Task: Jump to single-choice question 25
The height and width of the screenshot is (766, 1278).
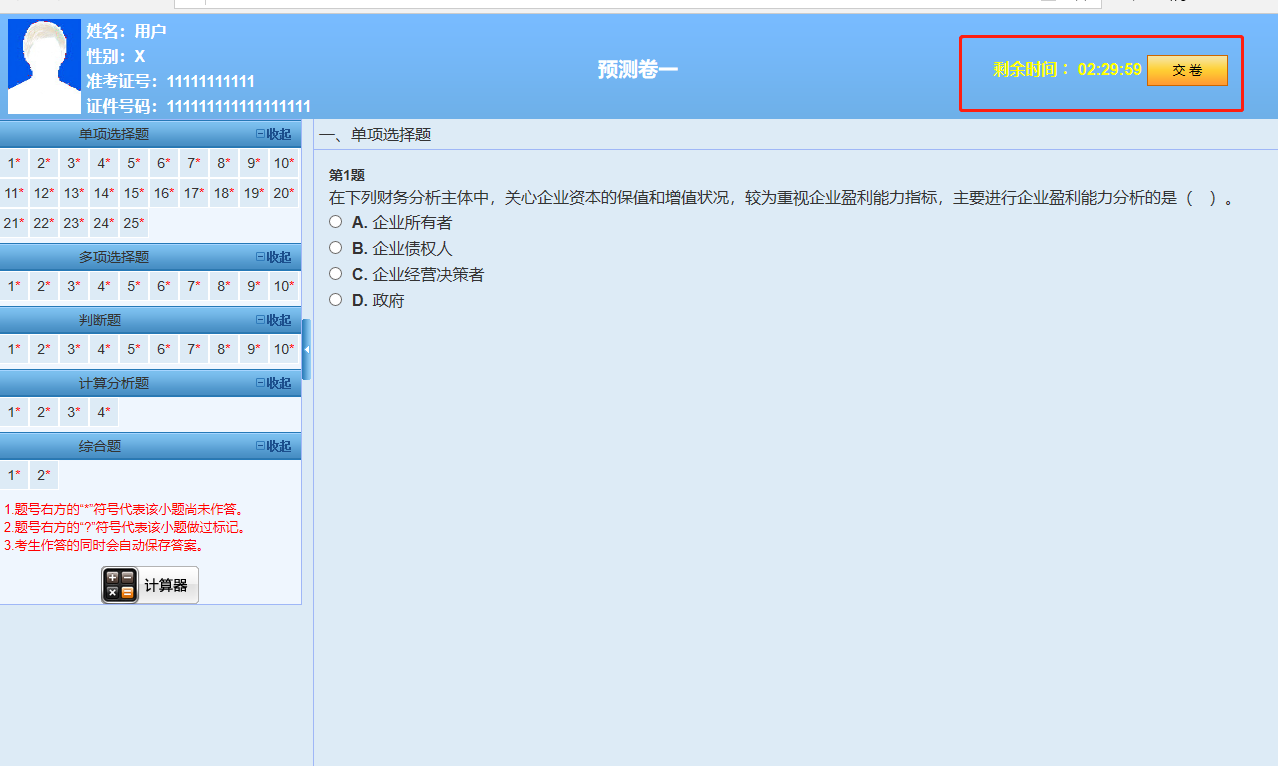Action: point(133,223)
